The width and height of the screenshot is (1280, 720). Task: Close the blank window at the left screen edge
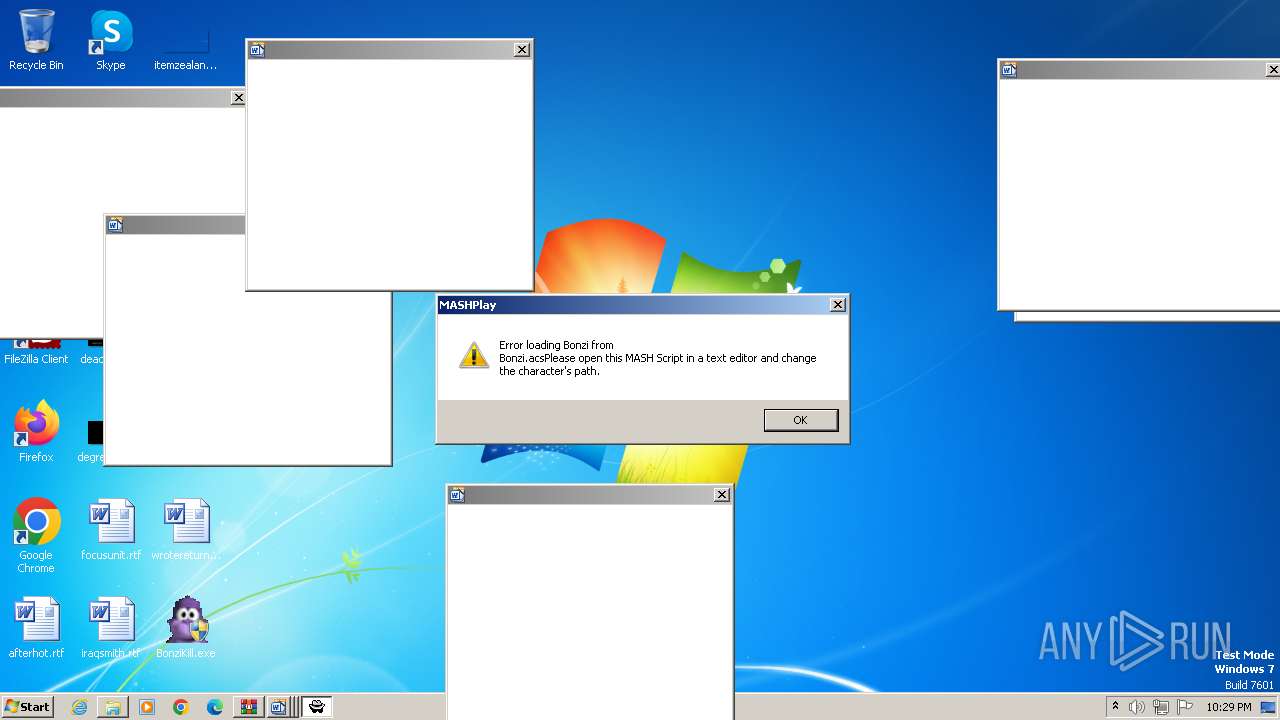point(238,98)
